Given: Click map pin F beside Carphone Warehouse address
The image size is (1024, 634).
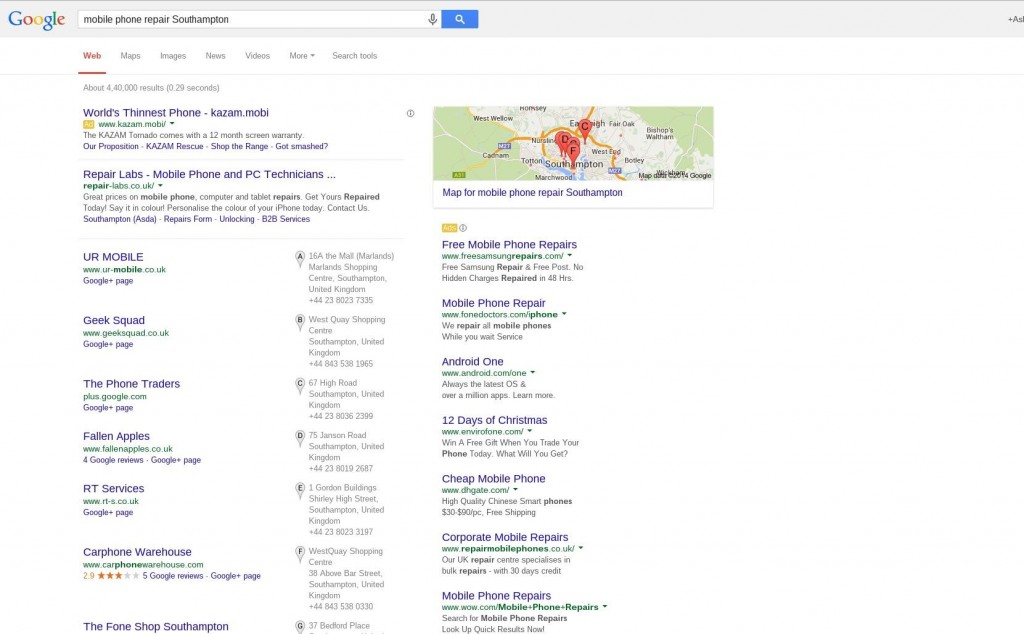Looking at the screenshot, I should 300,553.
